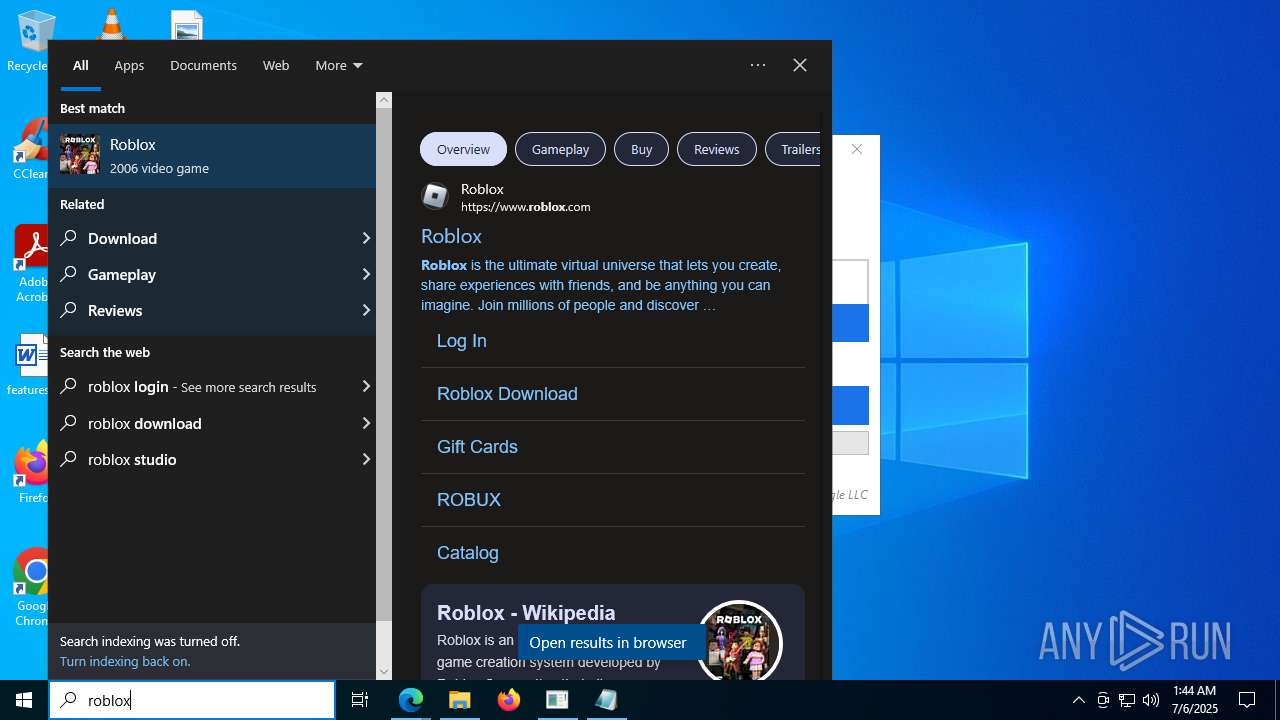The height and width of the screenshot is (720, 1280).
Task: Select the Google Chrome desktop shortcut
Action: tap(32, 588)
